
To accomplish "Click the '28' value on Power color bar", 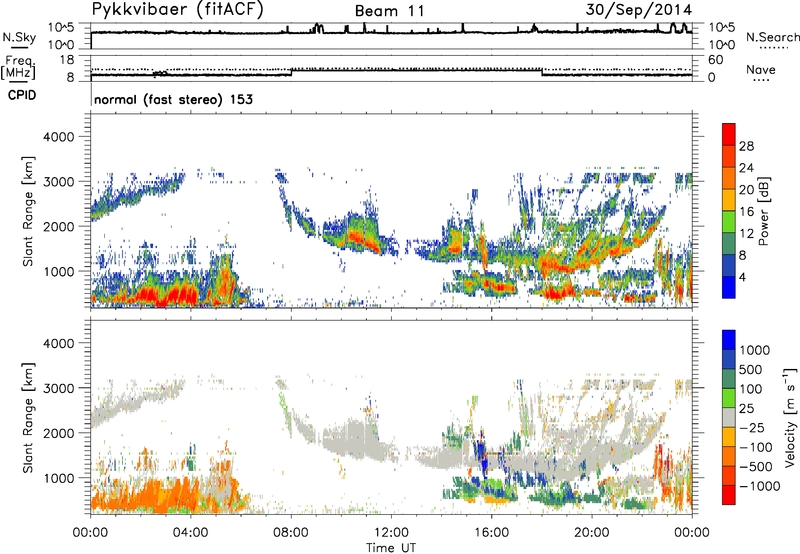I will pos(746,146).
